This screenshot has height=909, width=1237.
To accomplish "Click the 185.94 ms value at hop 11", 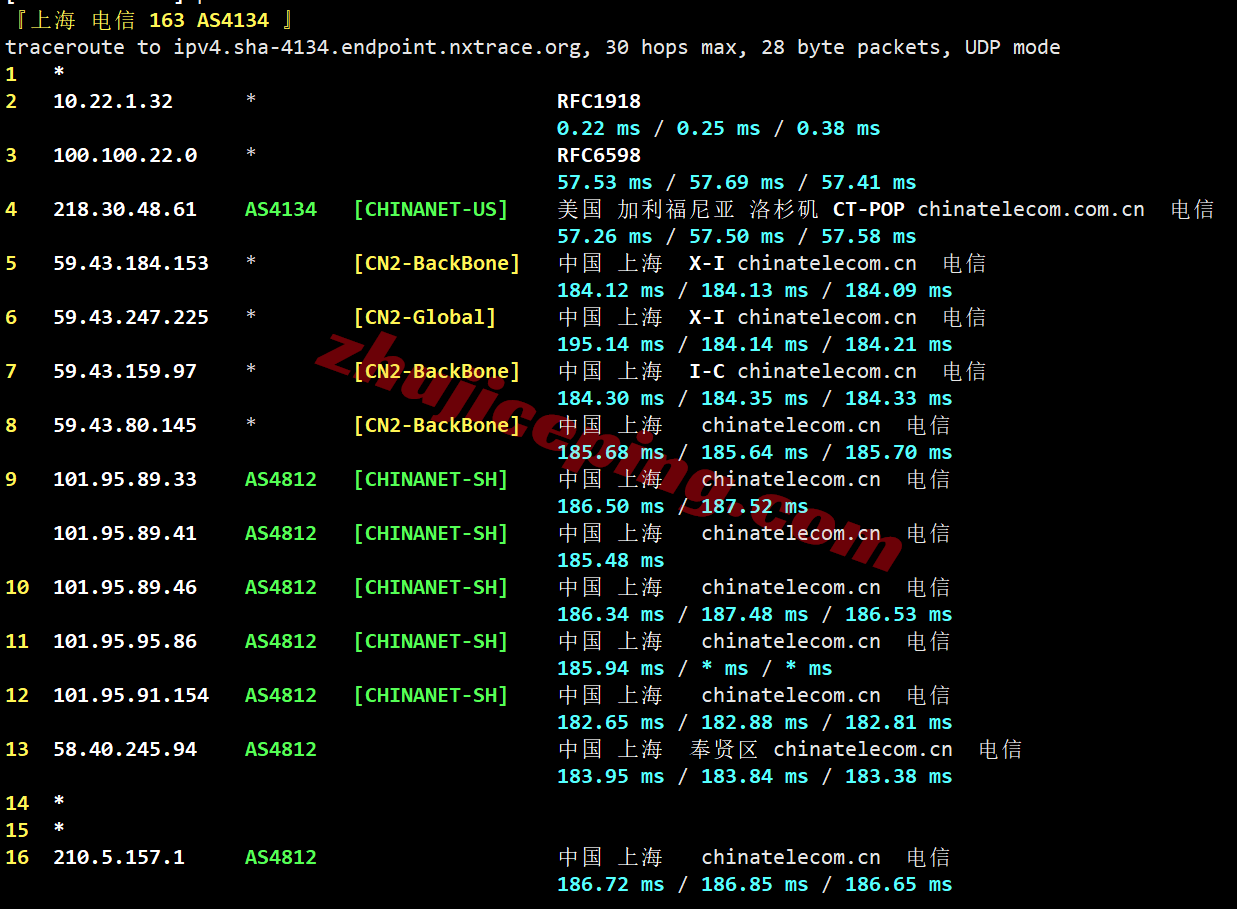I will [x=611, y=668].
